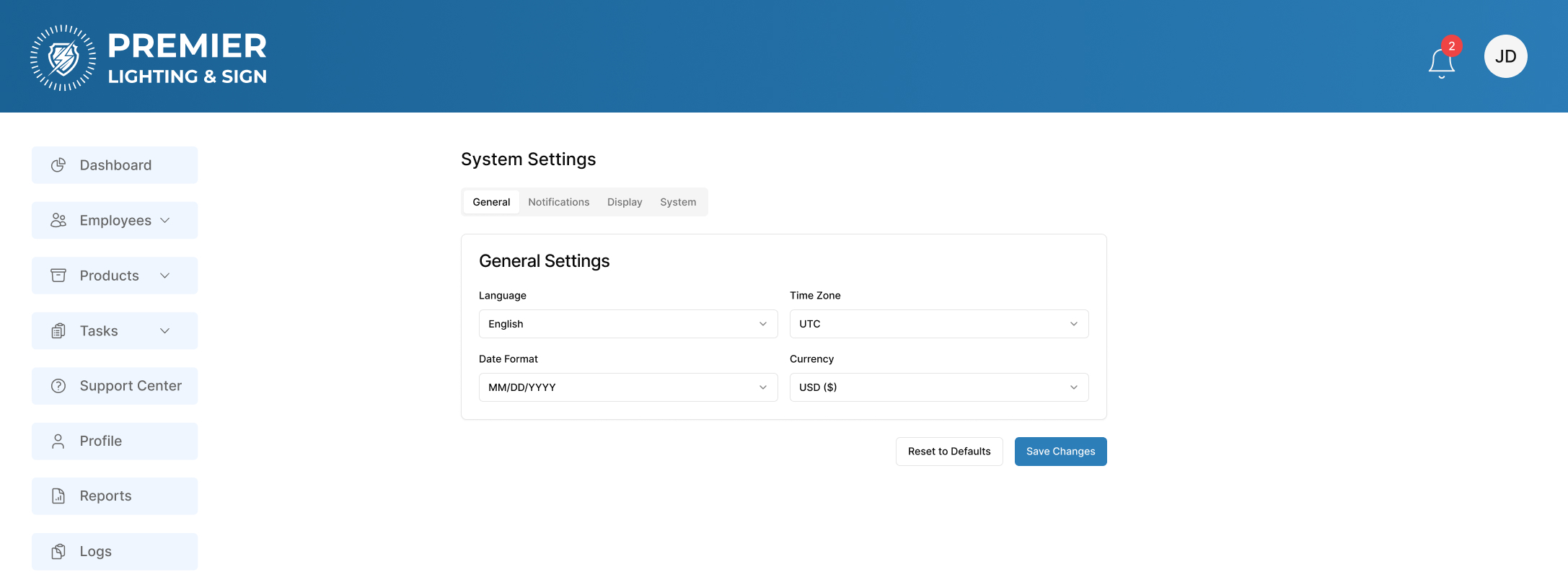
Task: Click the Dashboard pie chart icon
Action: pyautogui.click(x=58, y=165)
